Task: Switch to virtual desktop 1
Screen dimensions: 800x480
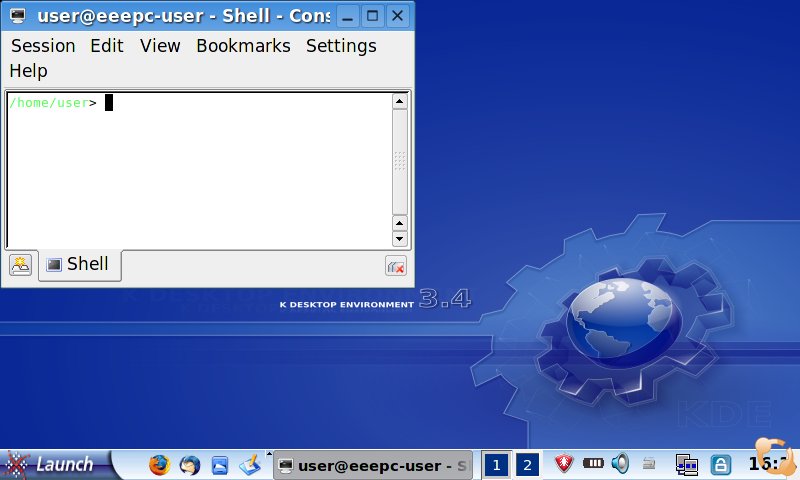Action: [x=496, y=465]
